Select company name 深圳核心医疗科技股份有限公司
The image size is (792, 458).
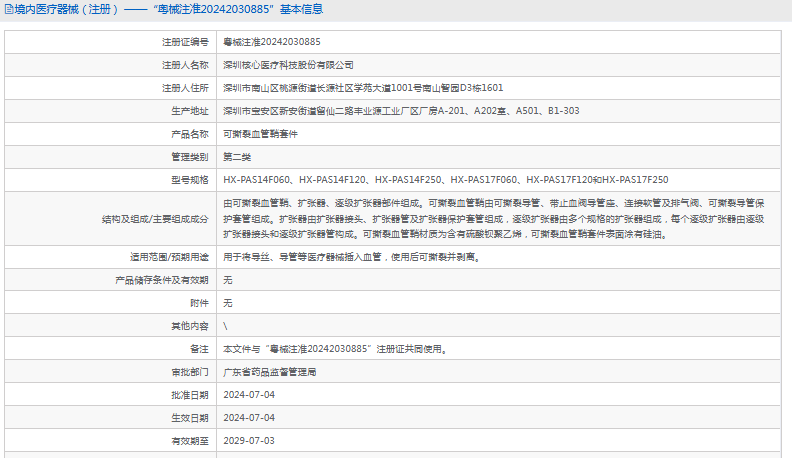[x=288, y=65]
